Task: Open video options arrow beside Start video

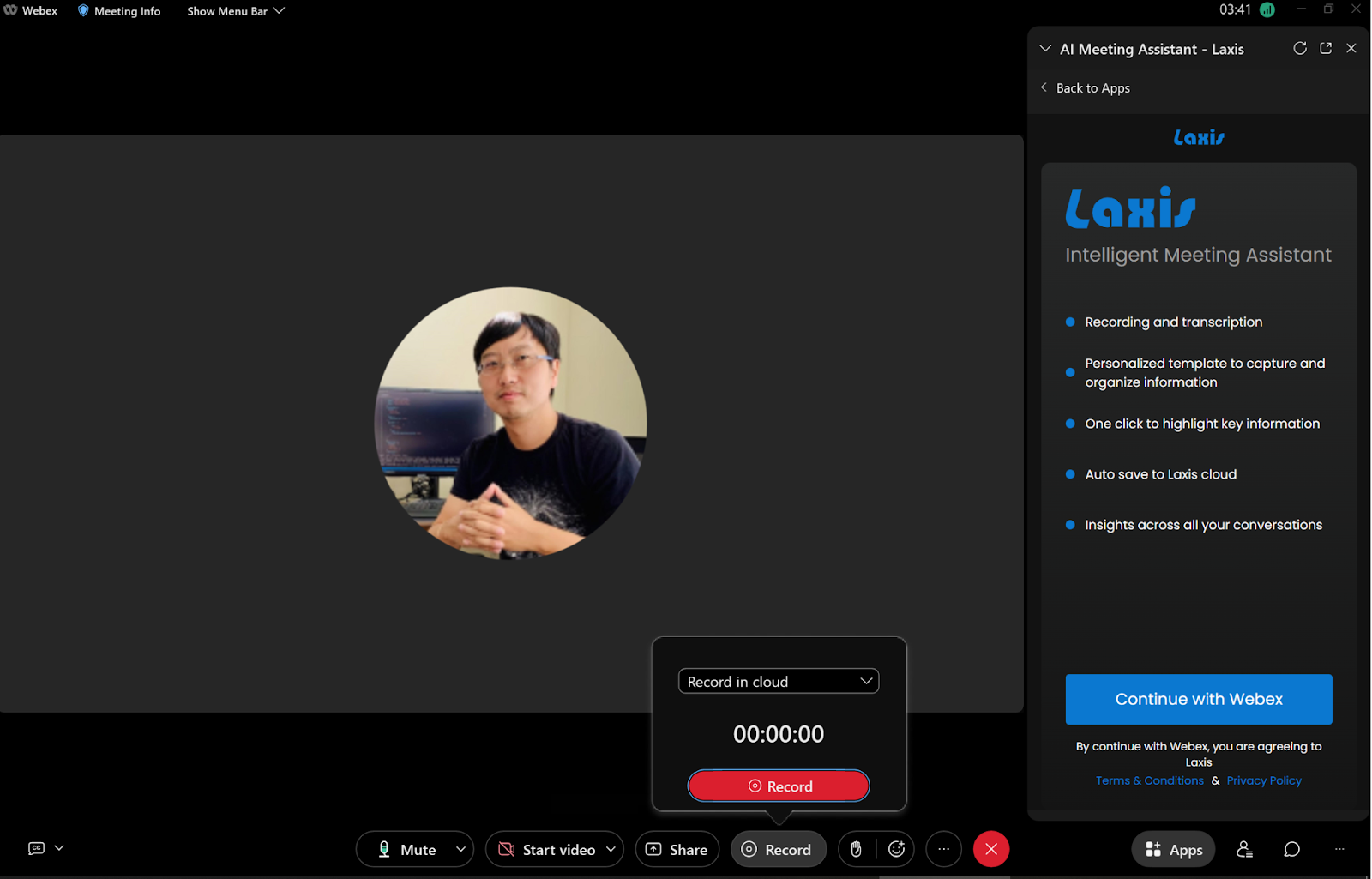Action: point(611,849)
